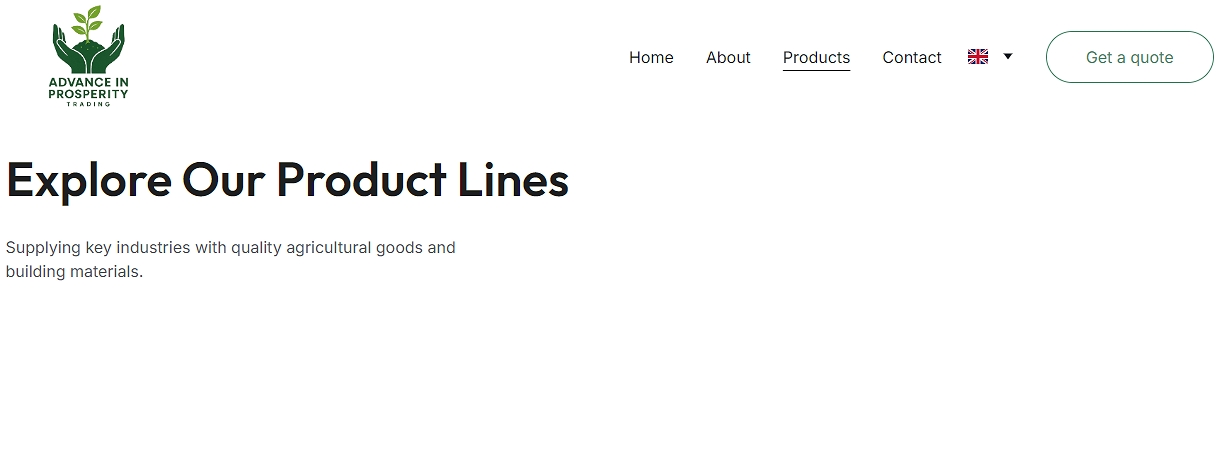Viewport: 1220px width, 449px height.
Task: Click the green seedling in the logo
Action: (89, 22)
